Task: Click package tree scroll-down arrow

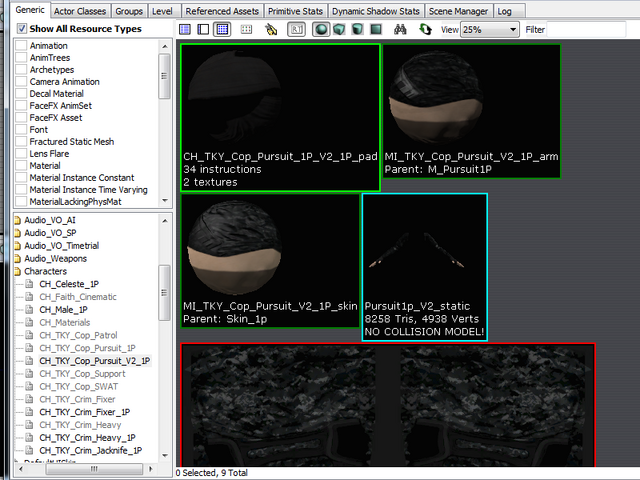Action: point(165,455)
